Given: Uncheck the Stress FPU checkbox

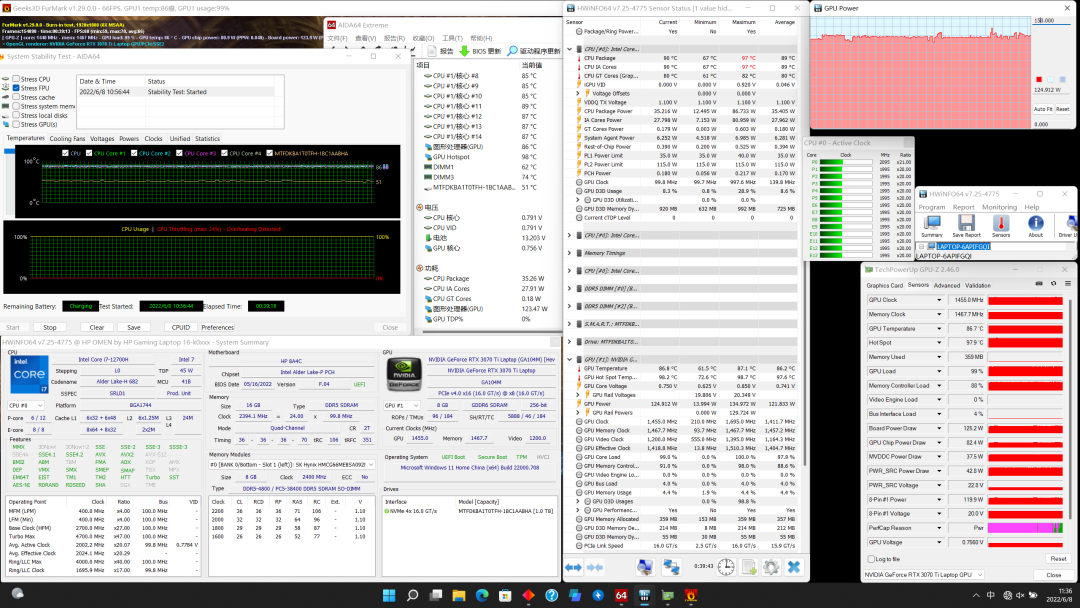Looking at the screenshot, I should pos(17,88).
